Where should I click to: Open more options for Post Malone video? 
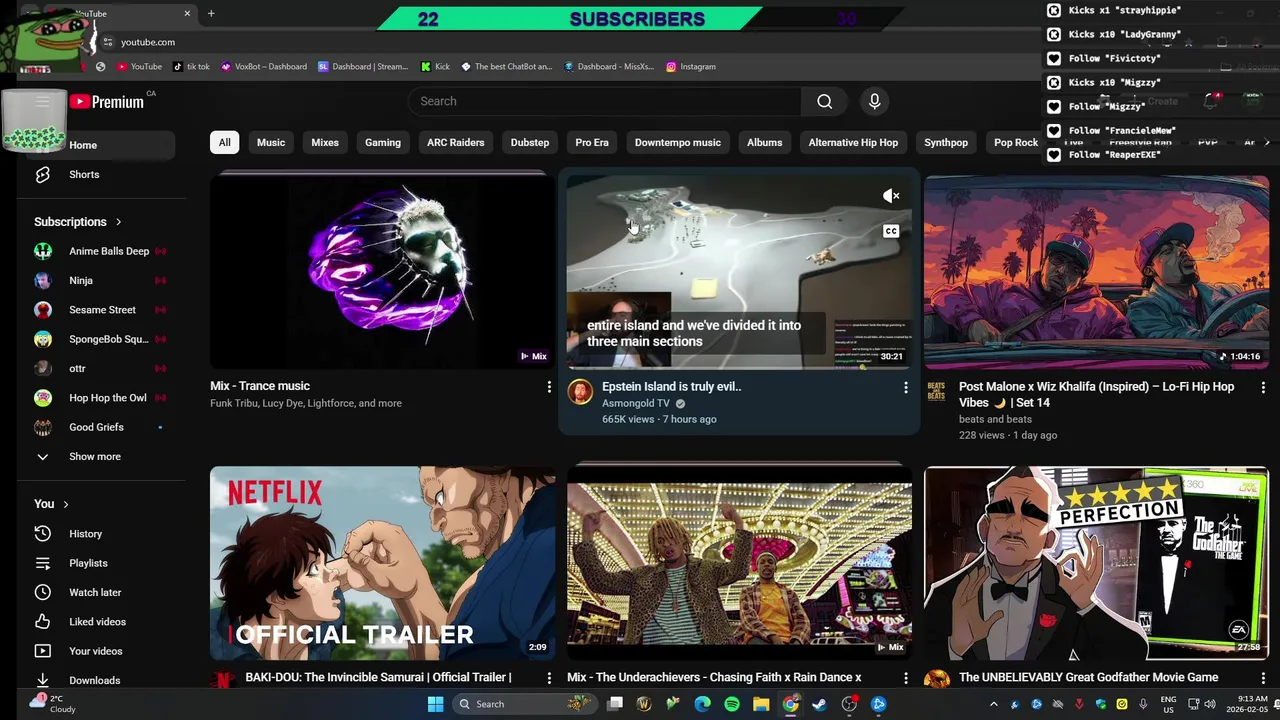tap(1262, 387)
